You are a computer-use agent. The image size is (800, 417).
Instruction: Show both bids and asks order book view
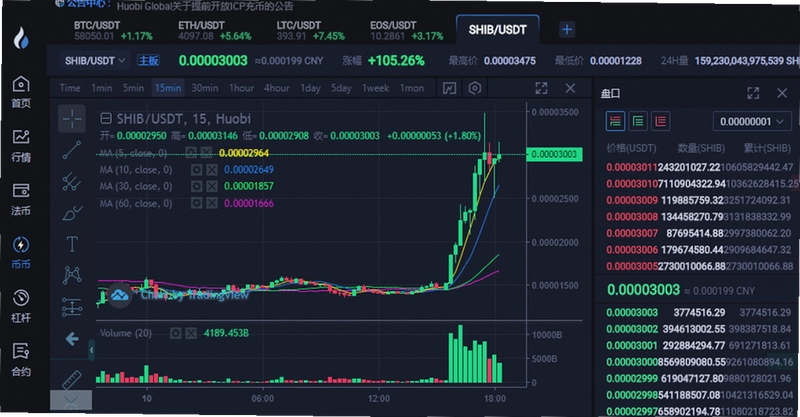click(x=615, y=121)
